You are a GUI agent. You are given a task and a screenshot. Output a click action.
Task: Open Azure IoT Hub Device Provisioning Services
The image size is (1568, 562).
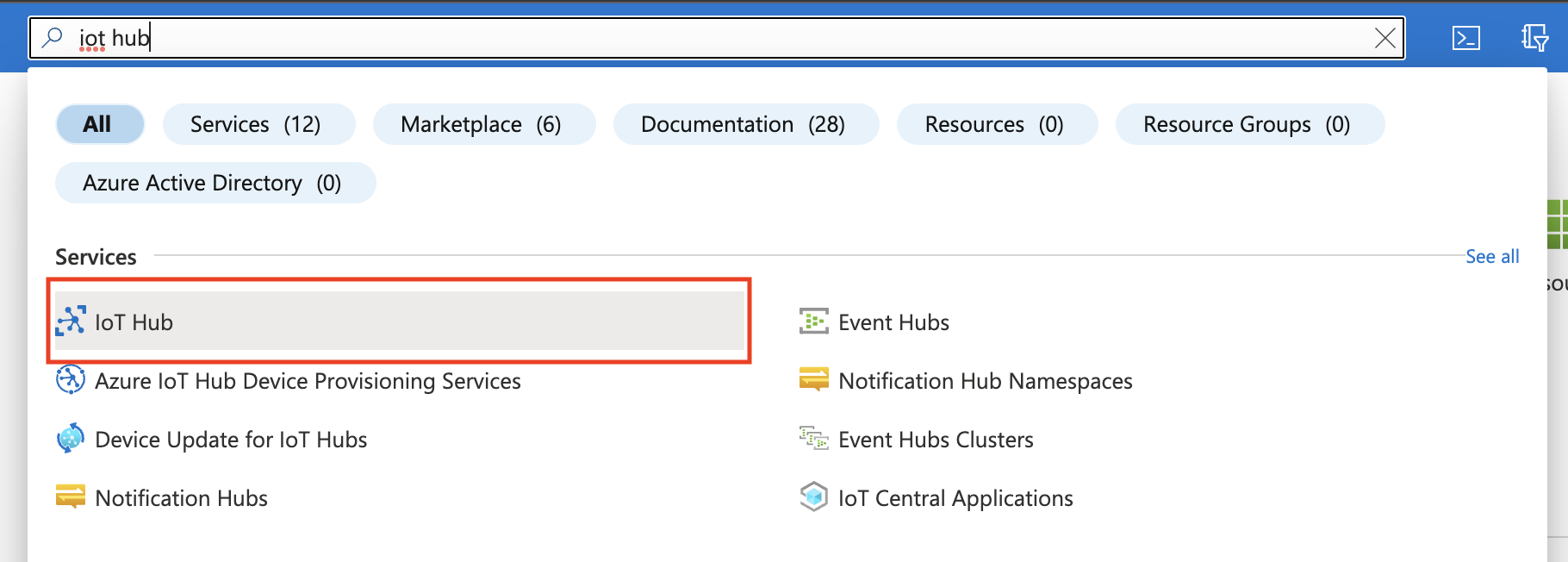308,380
